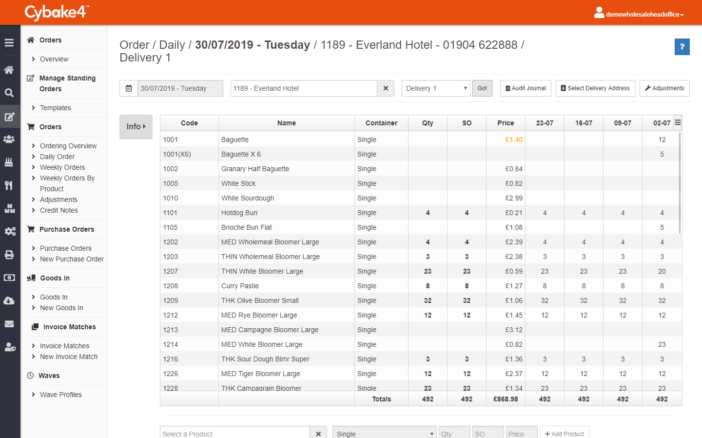Open the hamburger menu icon in sidebar
702x438 pixels.
pos(9,43)
